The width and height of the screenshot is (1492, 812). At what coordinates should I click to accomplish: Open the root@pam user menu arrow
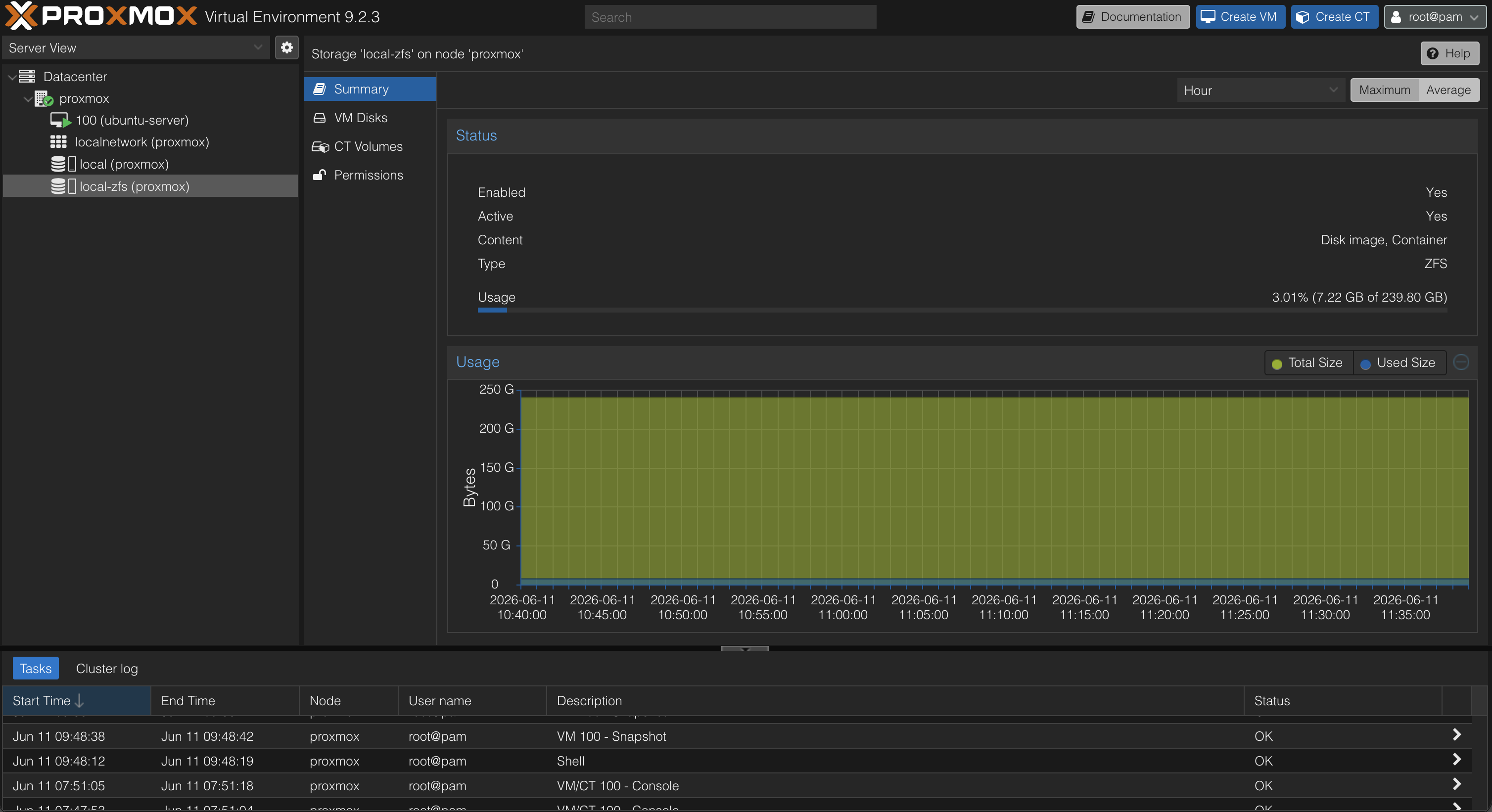1474,17
